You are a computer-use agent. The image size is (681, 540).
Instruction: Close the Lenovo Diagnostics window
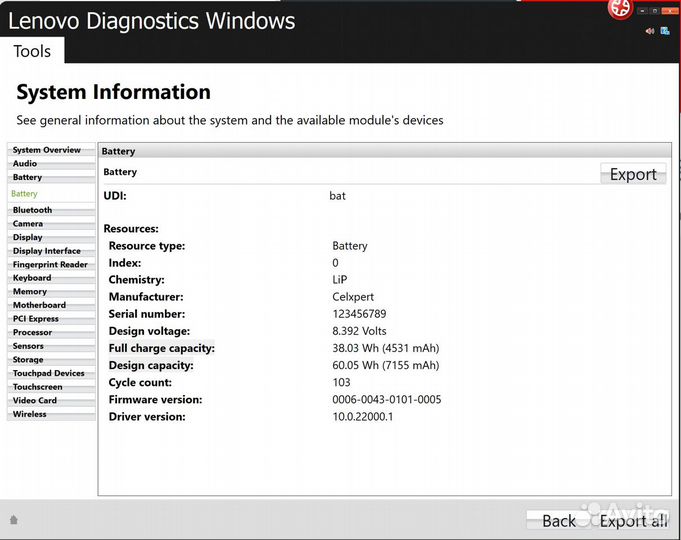click(x=669, y=11)
